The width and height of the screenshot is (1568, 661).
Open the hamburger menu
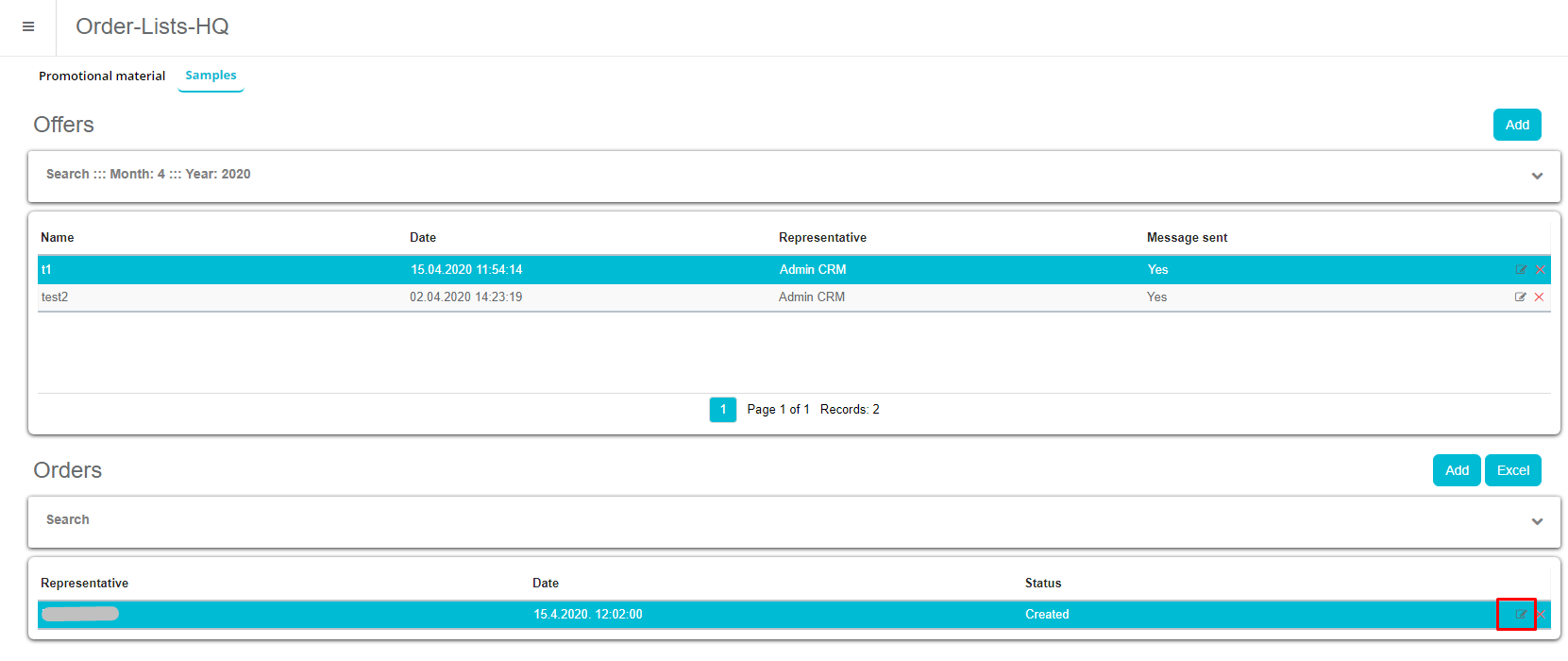pyautogui.click(x=28, y=27)
